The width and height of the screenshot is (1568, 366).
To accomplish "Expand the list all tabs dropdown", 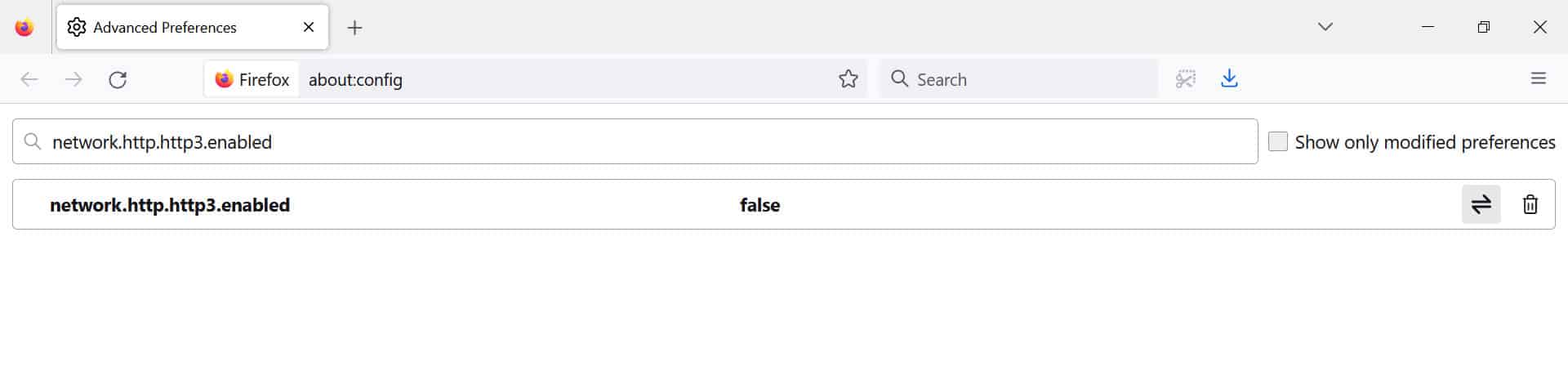I will pos(1325,27).
